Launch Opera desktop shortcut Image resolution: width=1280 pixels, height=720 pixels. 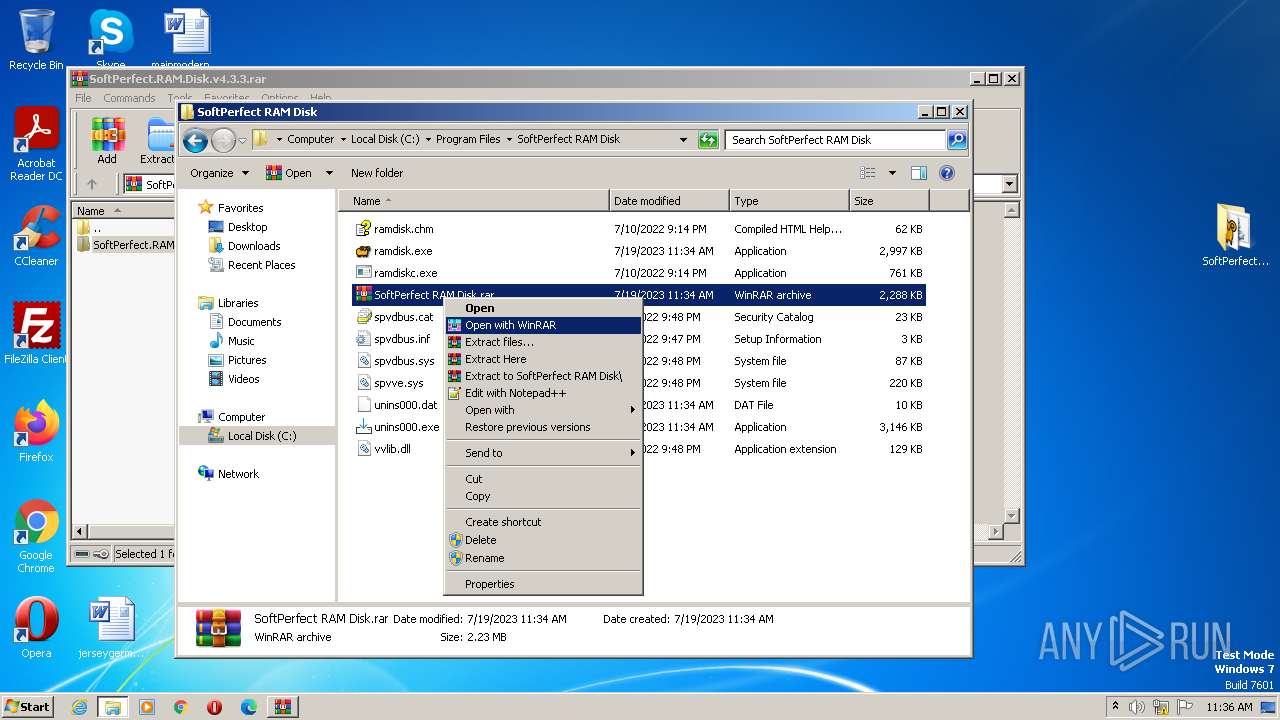coord(36,628)
